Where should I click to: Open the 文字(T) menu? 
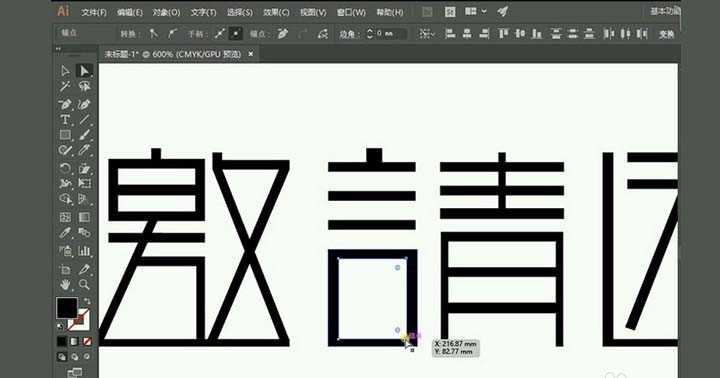click(x=203, y=12)
